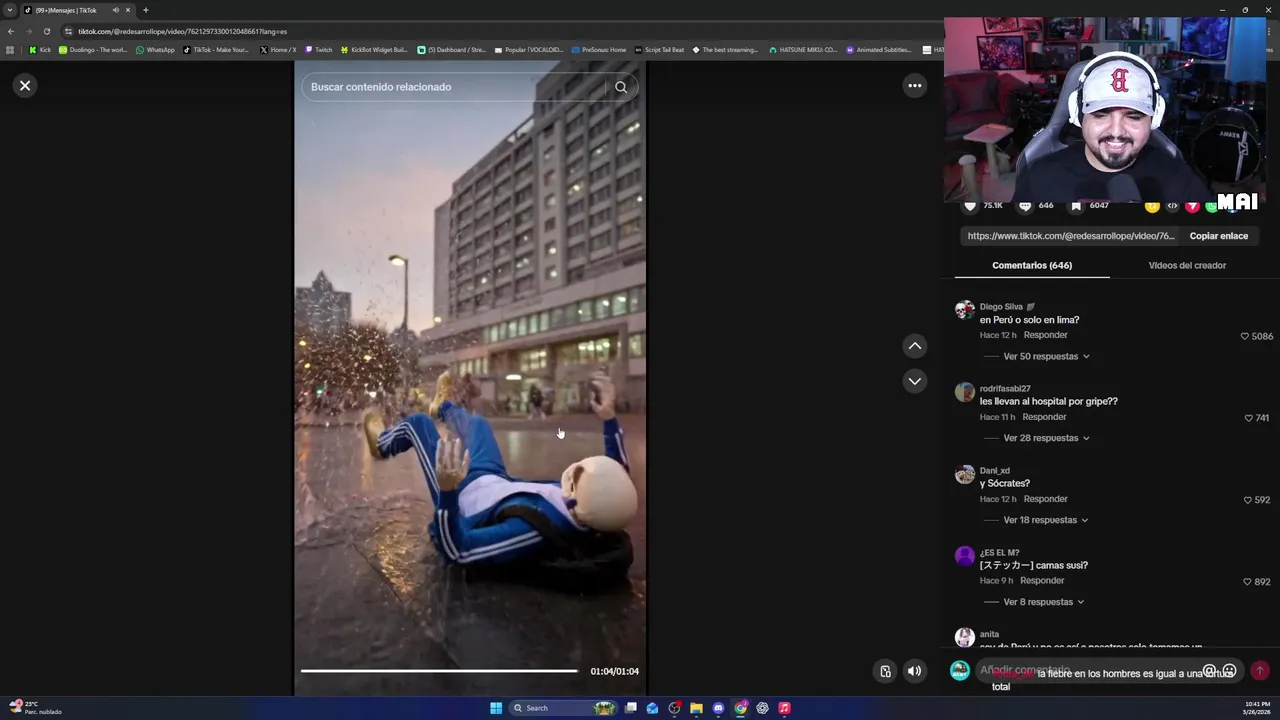Close the TikTok video viewer with X
The height and width of the screenshot is (720, 1280).
tap(25, 86)
